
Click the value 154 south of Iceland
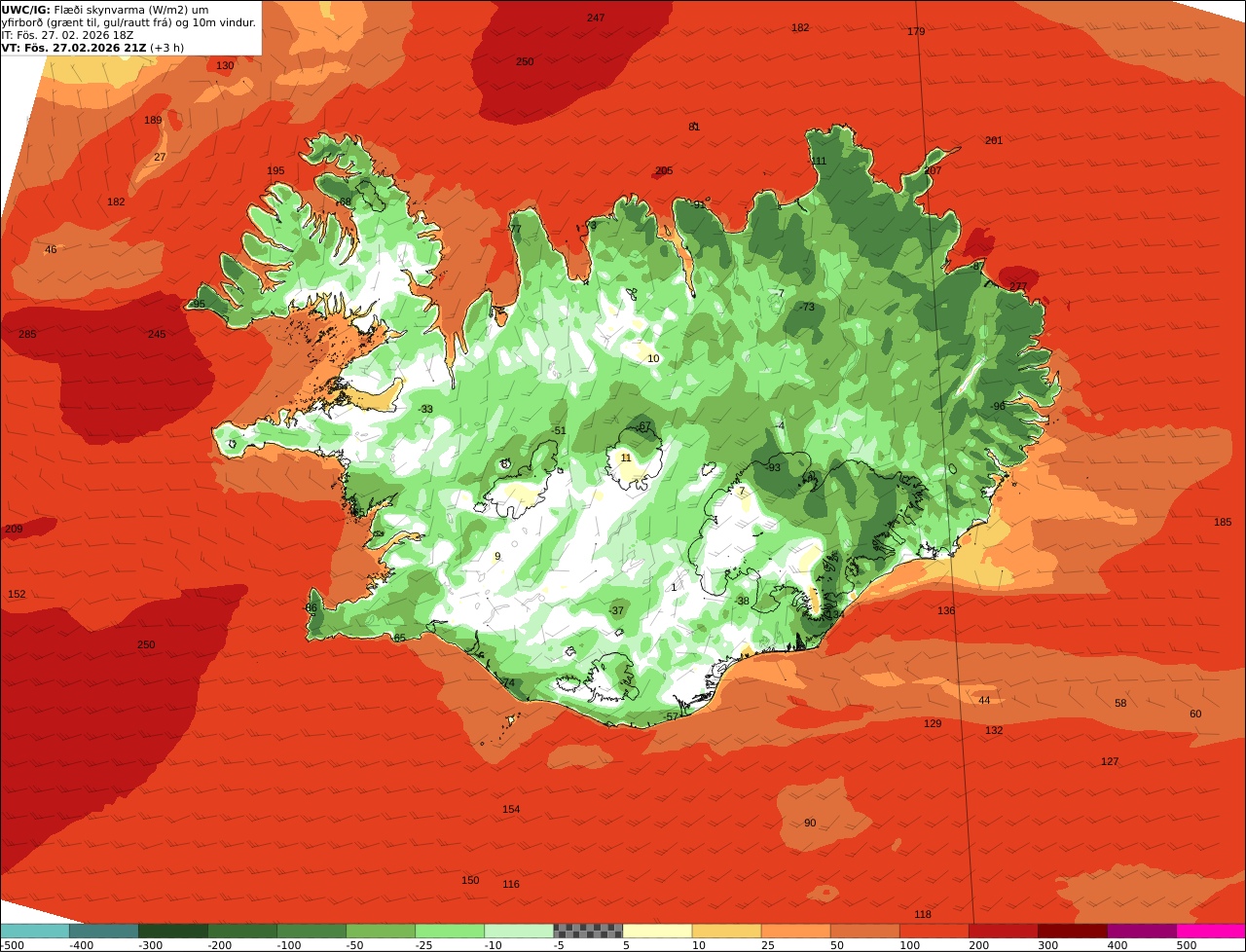(x=511, y=809)
